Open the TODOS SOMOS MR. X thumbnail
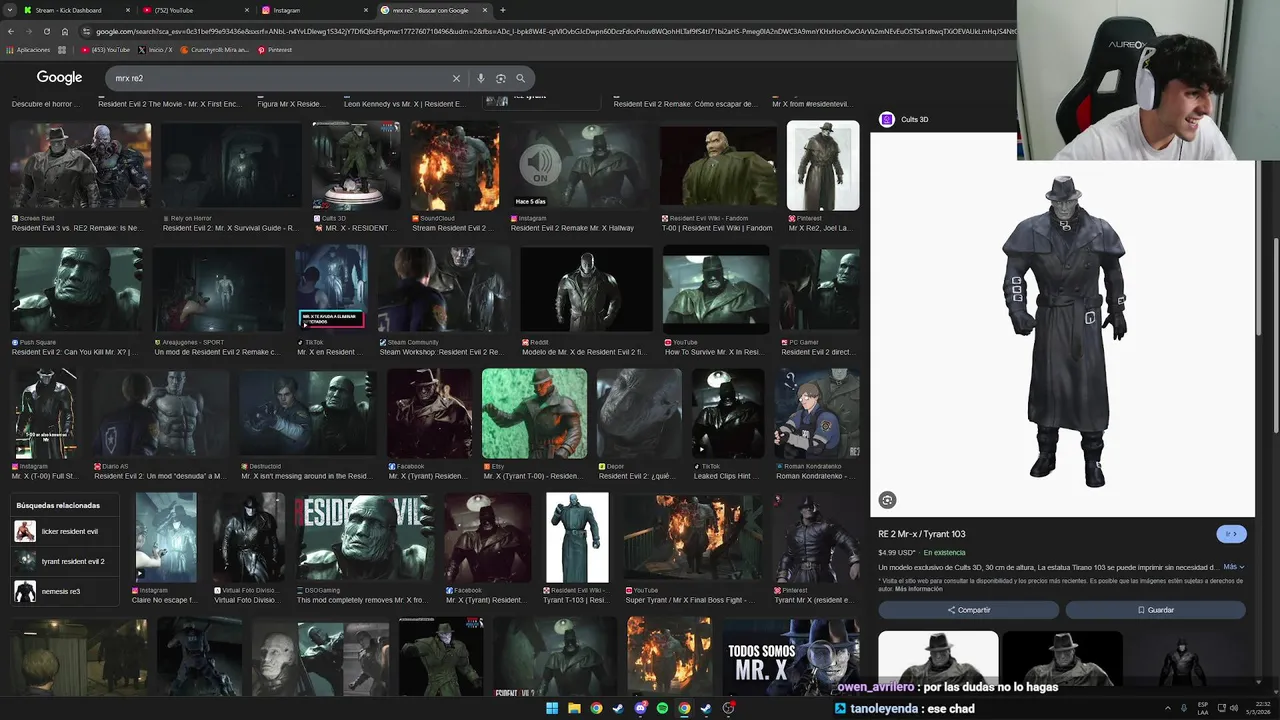 (x=791, y=656)
